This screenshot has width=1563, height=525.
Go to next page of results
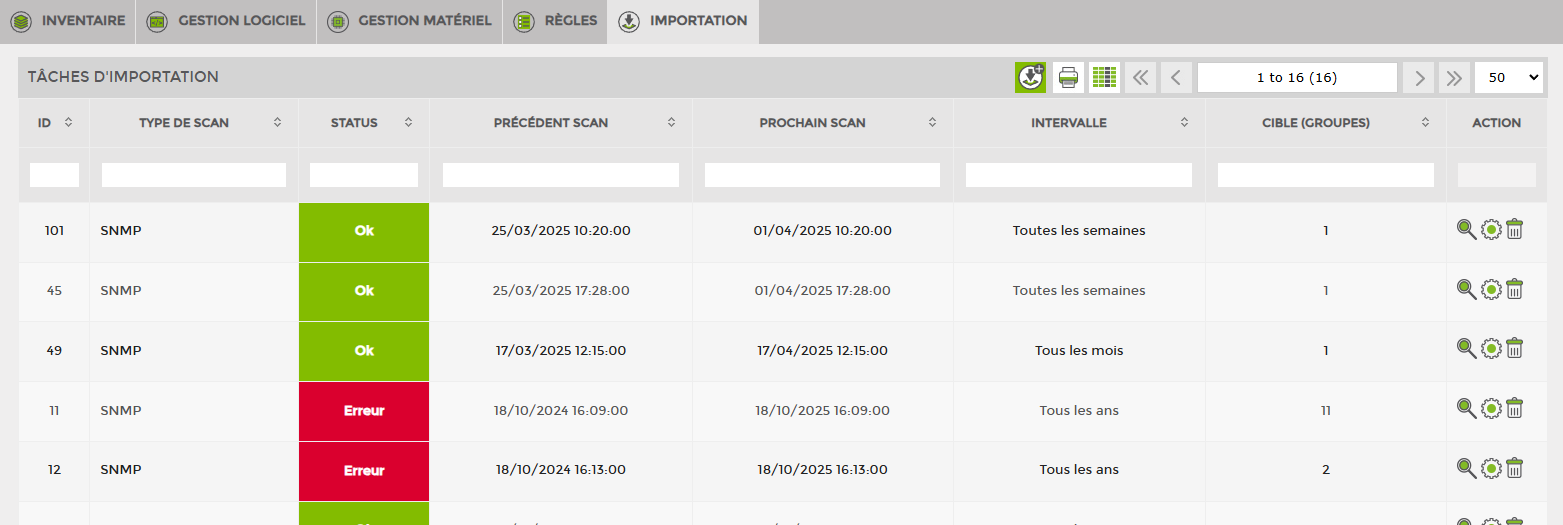[1418, 77]
